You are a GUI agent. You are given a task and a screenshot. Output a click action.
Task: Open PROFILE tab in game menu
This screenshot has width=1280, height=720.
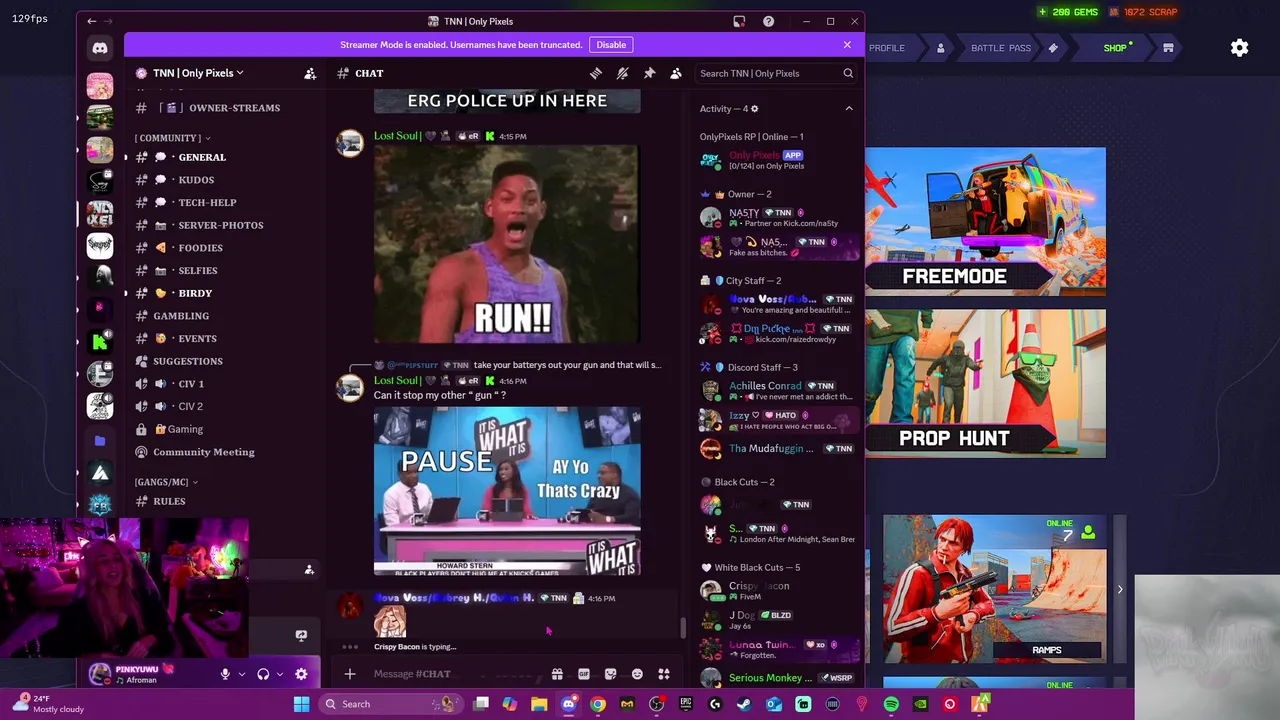pyautogui.click(x=886, y=48)
